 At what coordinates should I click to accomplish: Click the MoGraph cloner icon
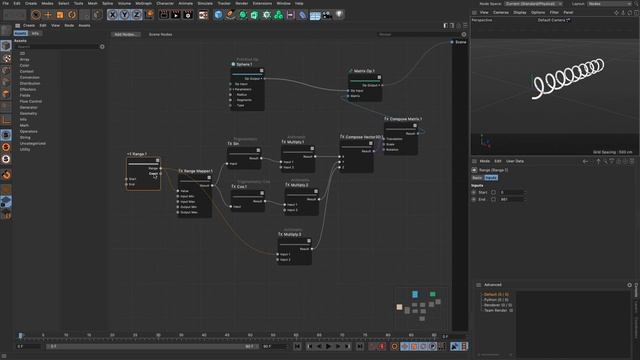click(x=278, y=15)
